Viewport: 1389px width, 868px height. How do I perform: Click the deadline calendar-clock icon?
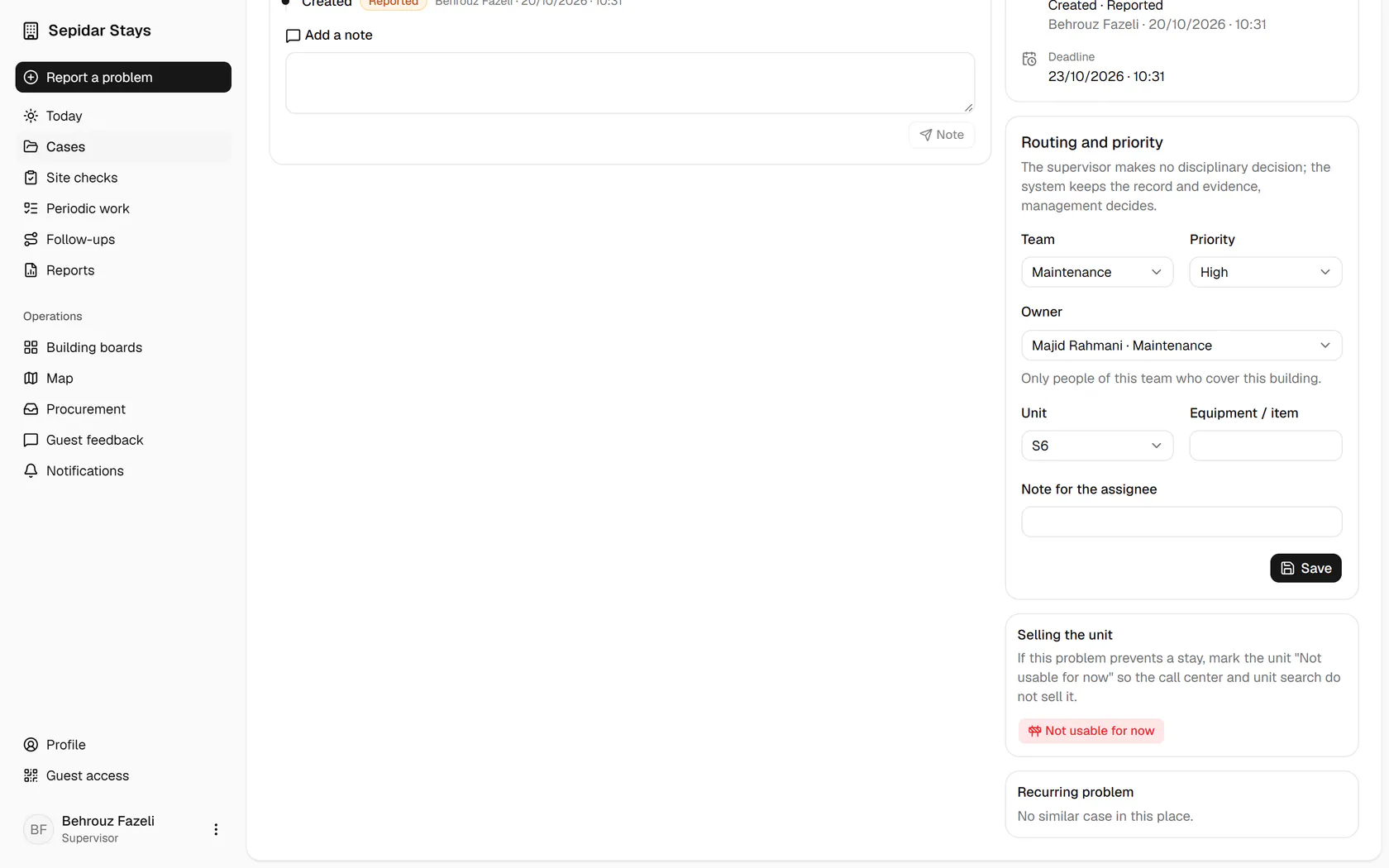(x=1029, y=59)
